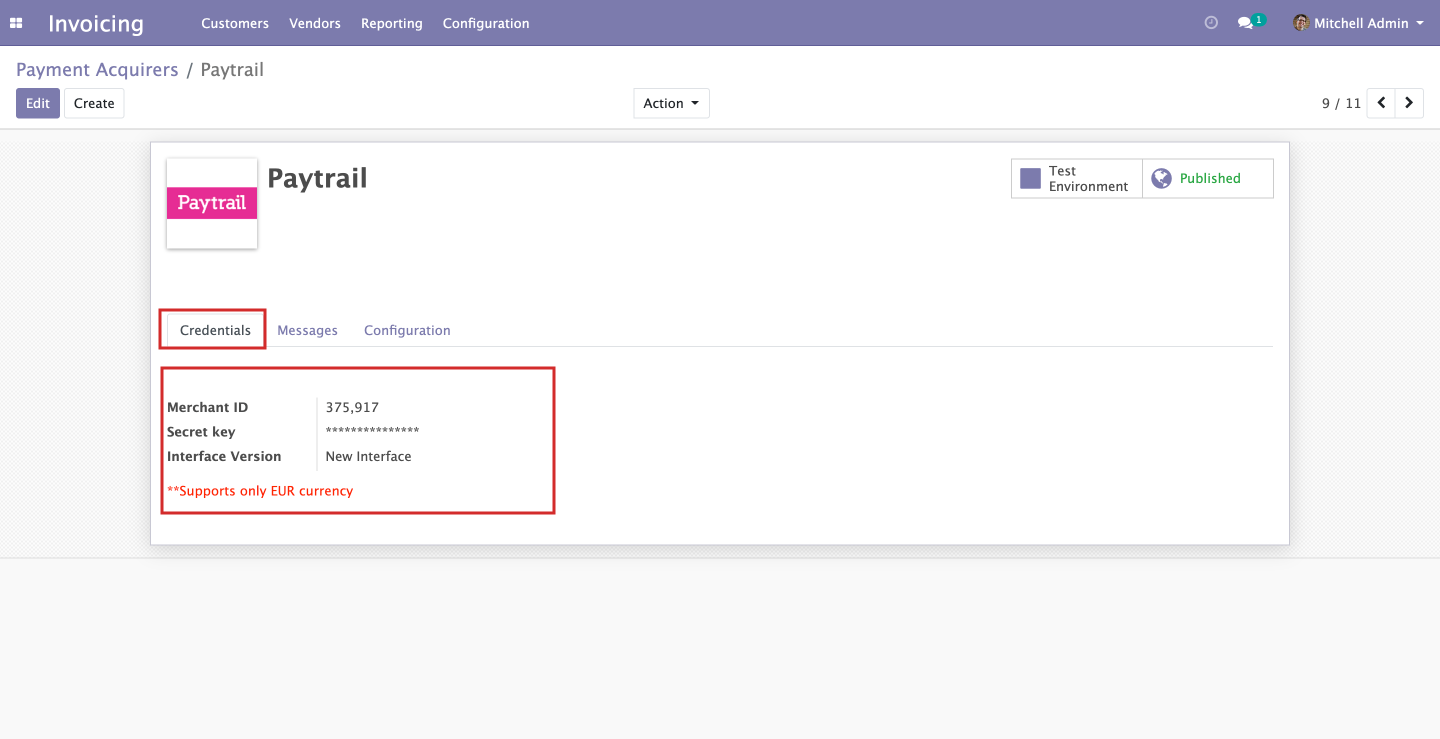This screenshot has height=739, width=1440.
Task: Toggle the Test Environment button
Action: [x=1077, y=179]
